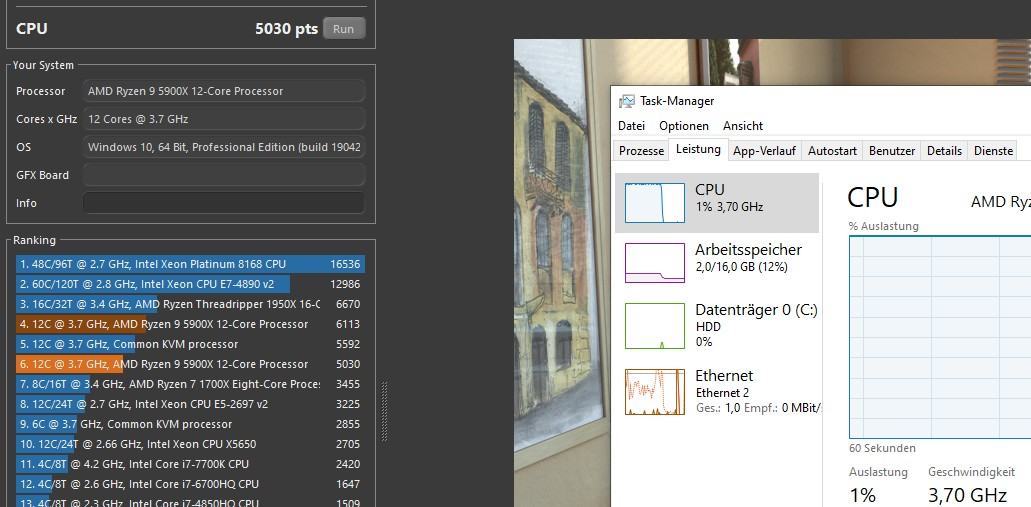The image size is (1031, 507).
Task: Switch to the Leistung tab
Action: pos(698,149)
